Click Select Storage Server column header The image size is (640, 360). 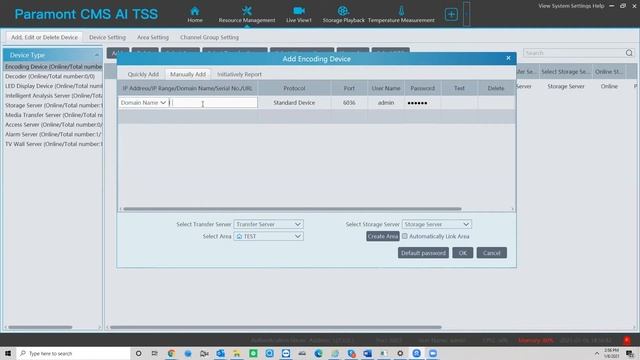click(x=566, y=72)
